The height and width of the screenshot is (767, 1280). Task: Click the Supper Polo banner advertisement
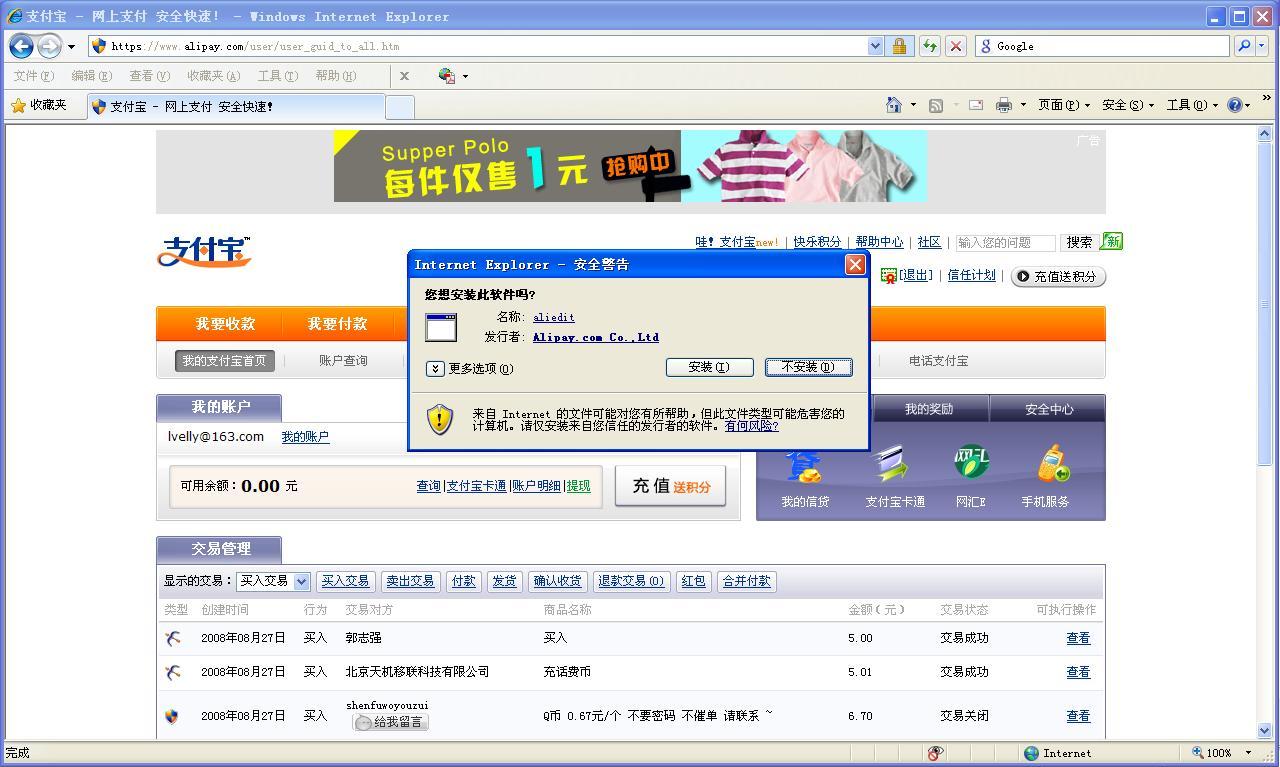(630, 166)
